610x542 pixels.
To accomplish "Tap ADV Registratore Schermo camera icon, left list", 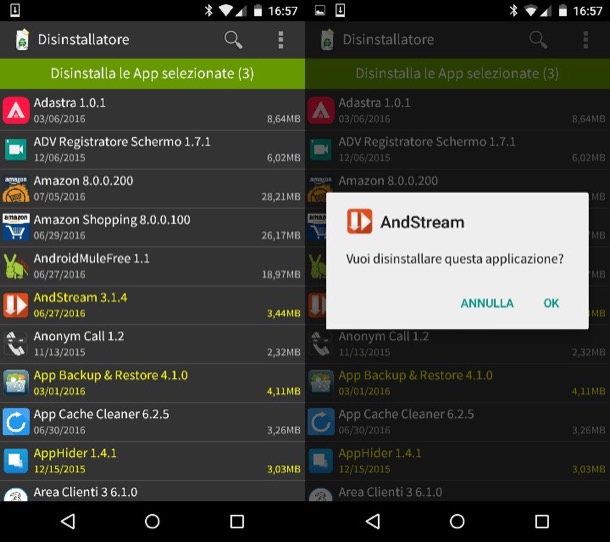I will pos(16,149).
